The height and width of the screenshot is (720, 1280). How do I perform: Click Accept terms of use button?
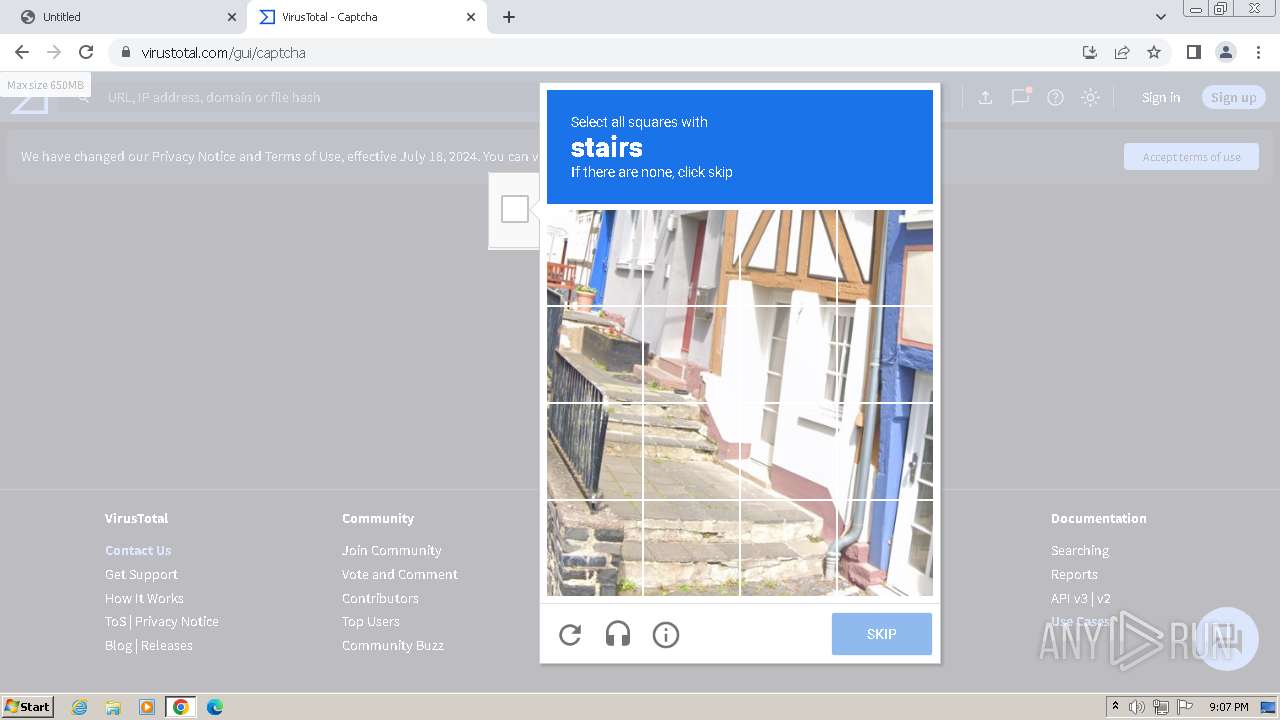coord(1191,157)
